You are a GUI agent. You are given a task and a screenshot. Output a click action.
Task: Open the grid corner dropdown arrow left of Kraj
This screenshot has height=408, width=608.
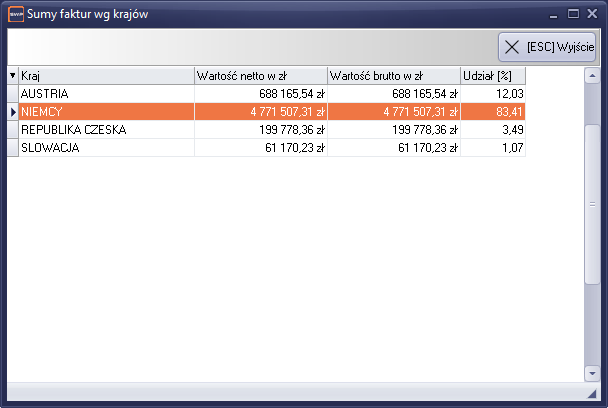(12, 75)
